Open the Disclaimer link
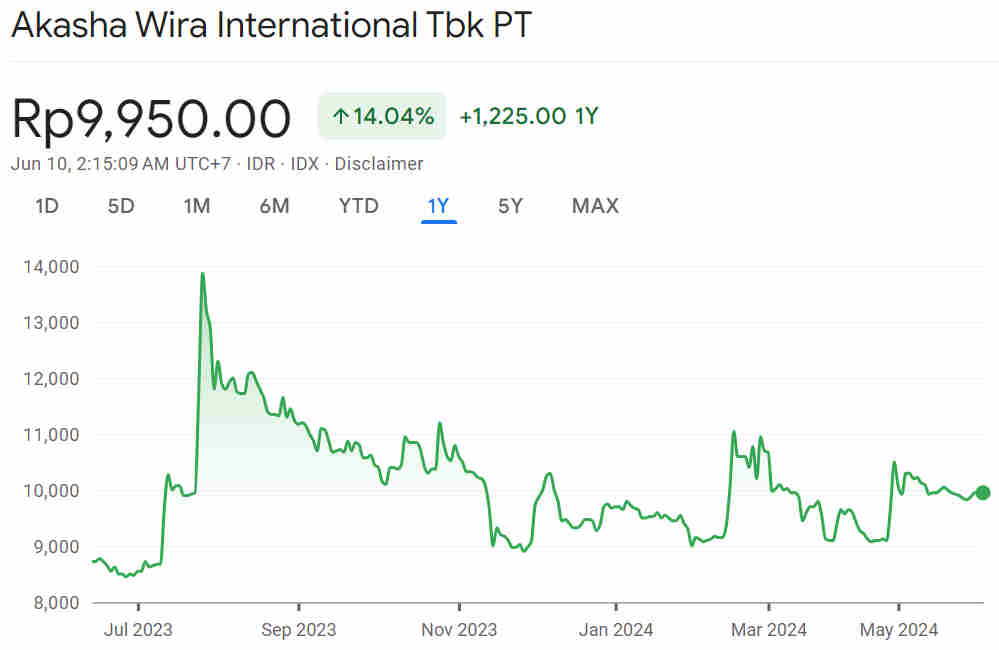 [x=380, y=163]
